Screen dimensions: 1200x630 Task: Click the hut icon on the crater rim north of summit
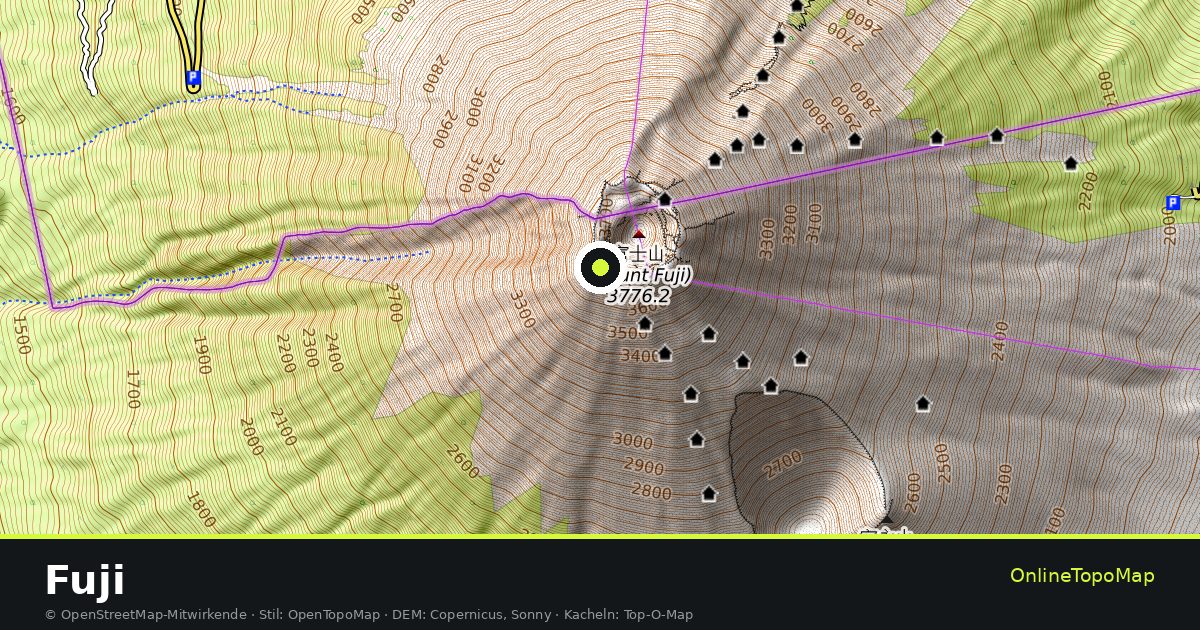[x=665, y=199]
